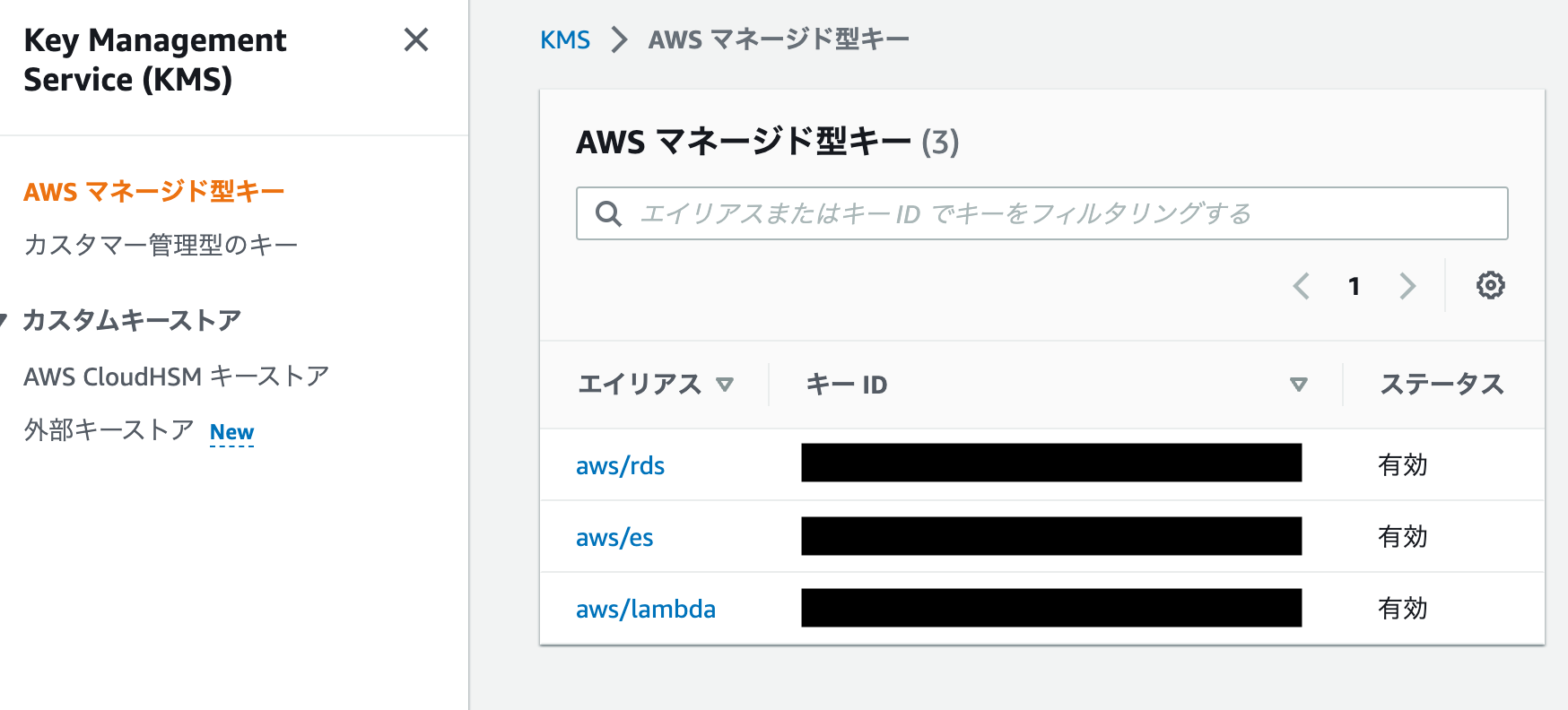Click the sort arrow on エイリアス column
This screenshot has height=710, width=1568.
pyautogui.click(x=726, y=384)
